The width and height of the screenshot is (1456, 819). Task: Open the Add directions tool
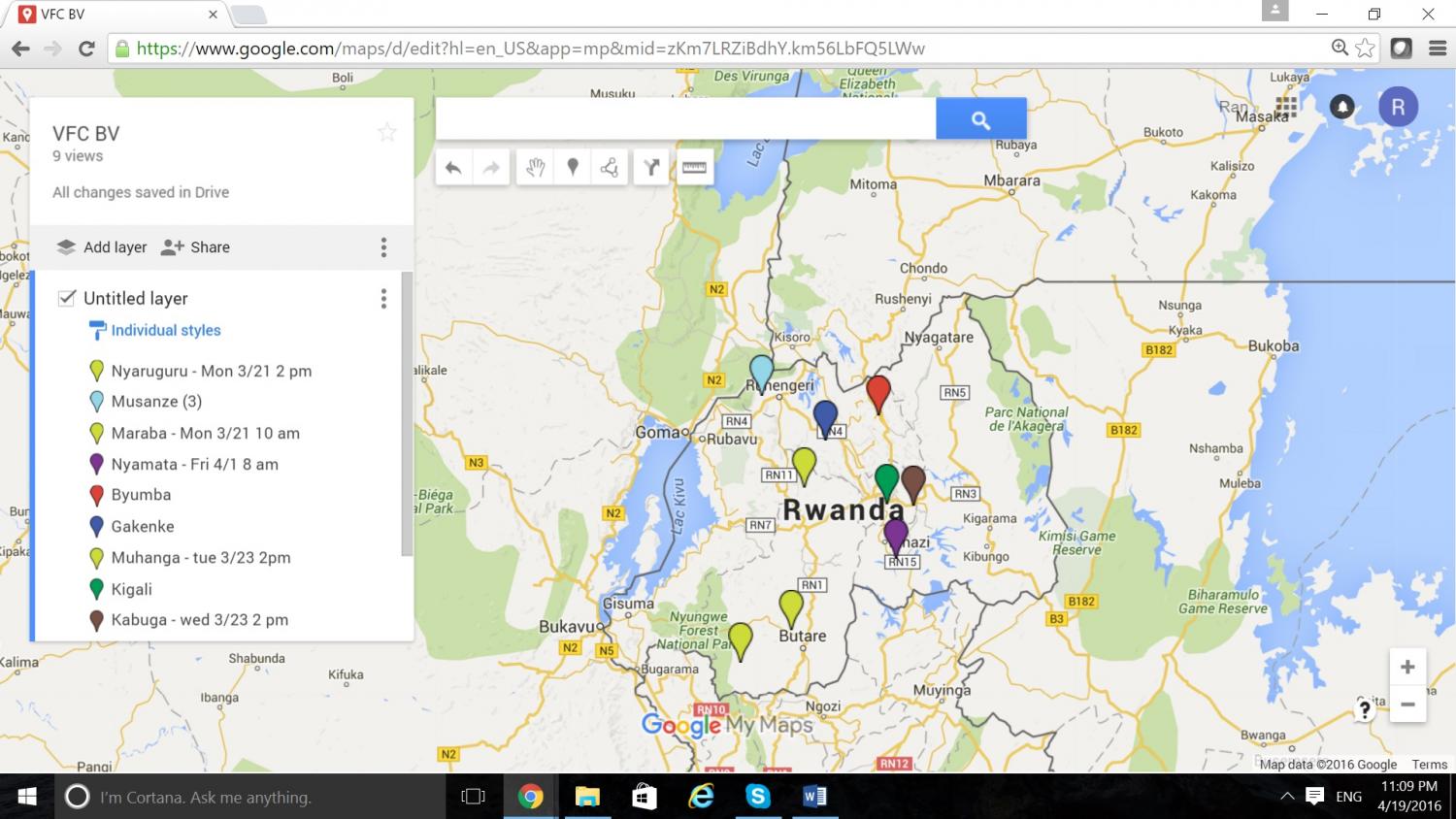point(649,166)
